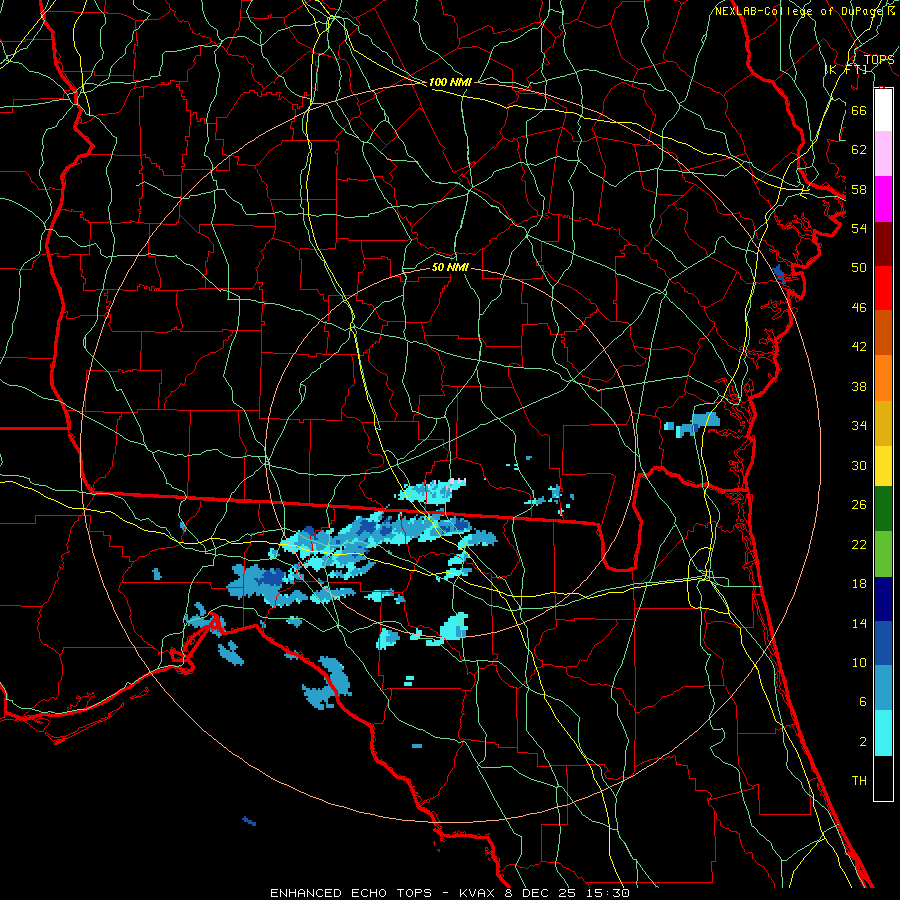Click the light green 22 kft swatch
The width and height of the screenshot is (900, 900).
883,554
